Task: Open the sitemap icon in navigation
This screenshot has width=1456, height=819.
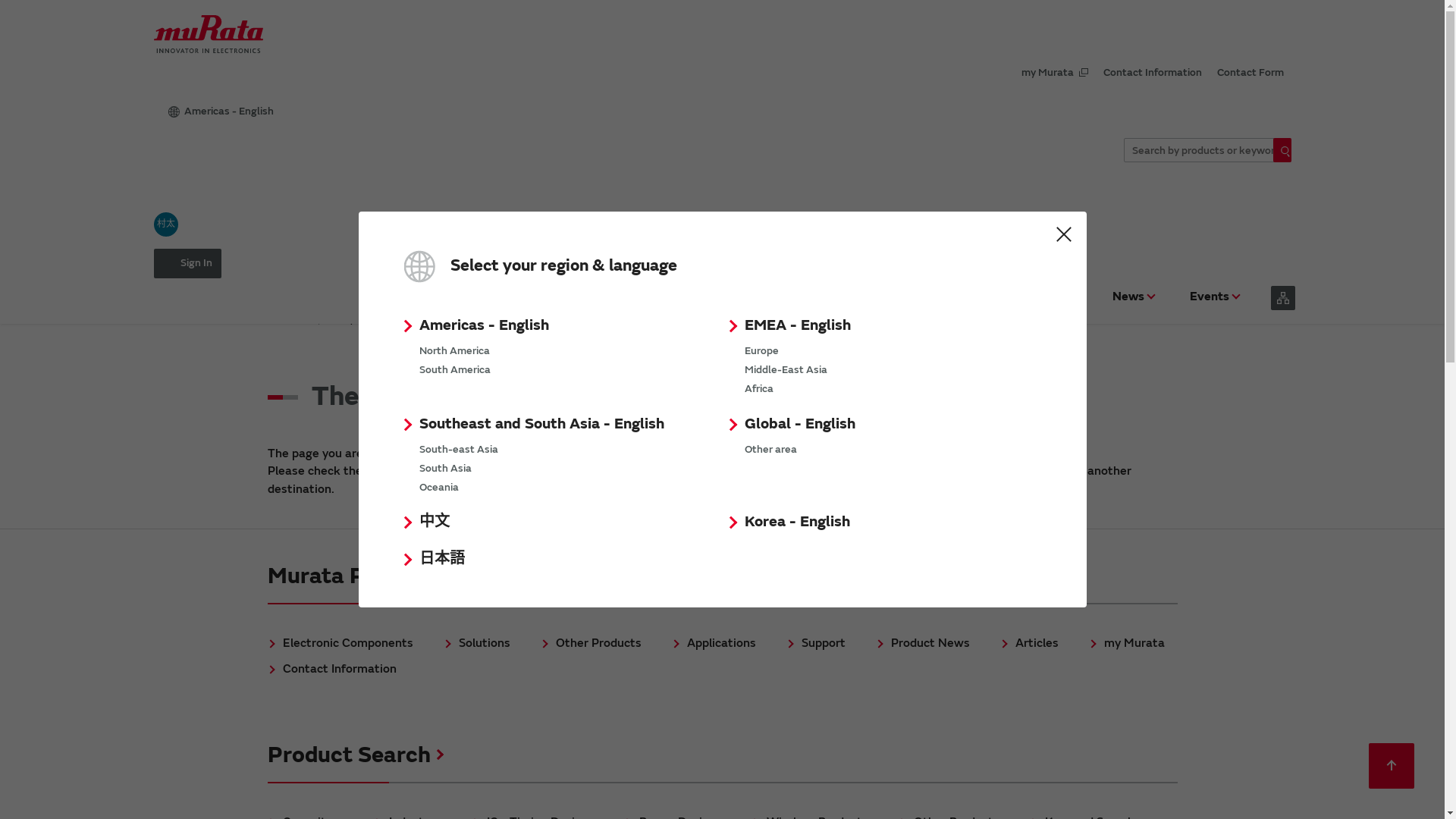Action: coord(1282,298)
